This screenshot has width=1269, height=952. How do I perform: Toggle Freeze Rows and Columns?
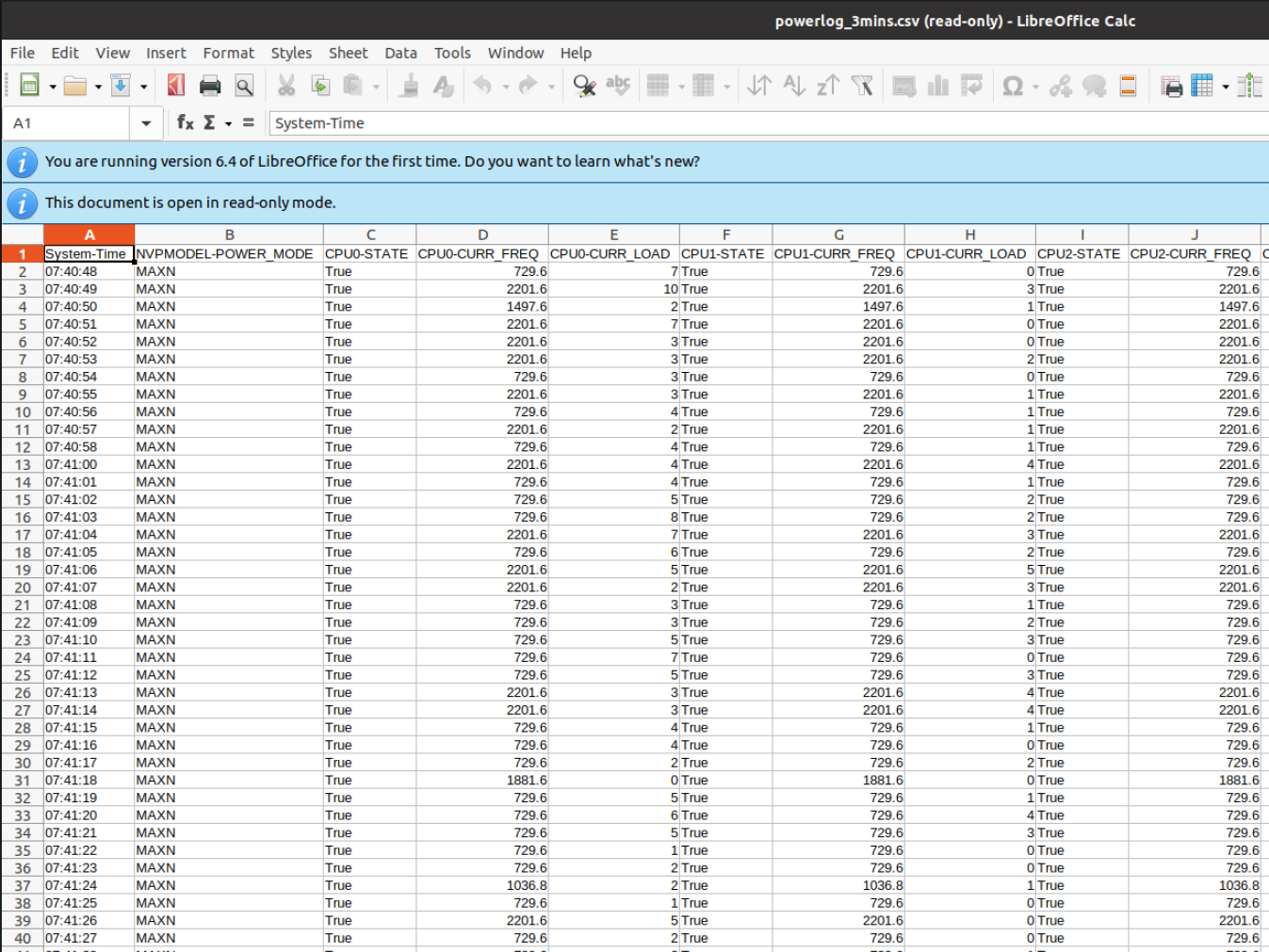(x=1202, y=86)
